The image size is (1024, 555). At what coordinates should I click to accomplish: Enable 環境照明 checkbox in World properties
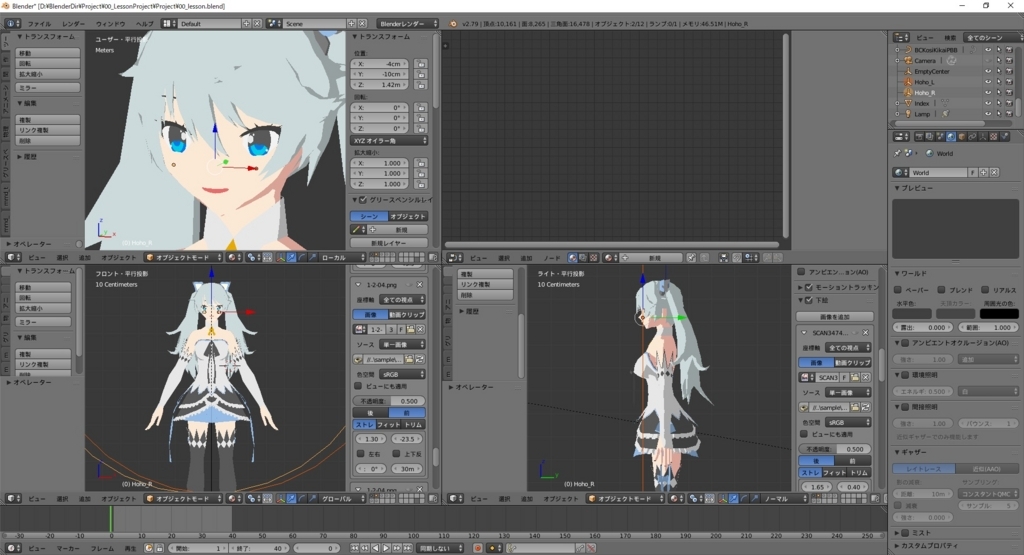(905, 375)
